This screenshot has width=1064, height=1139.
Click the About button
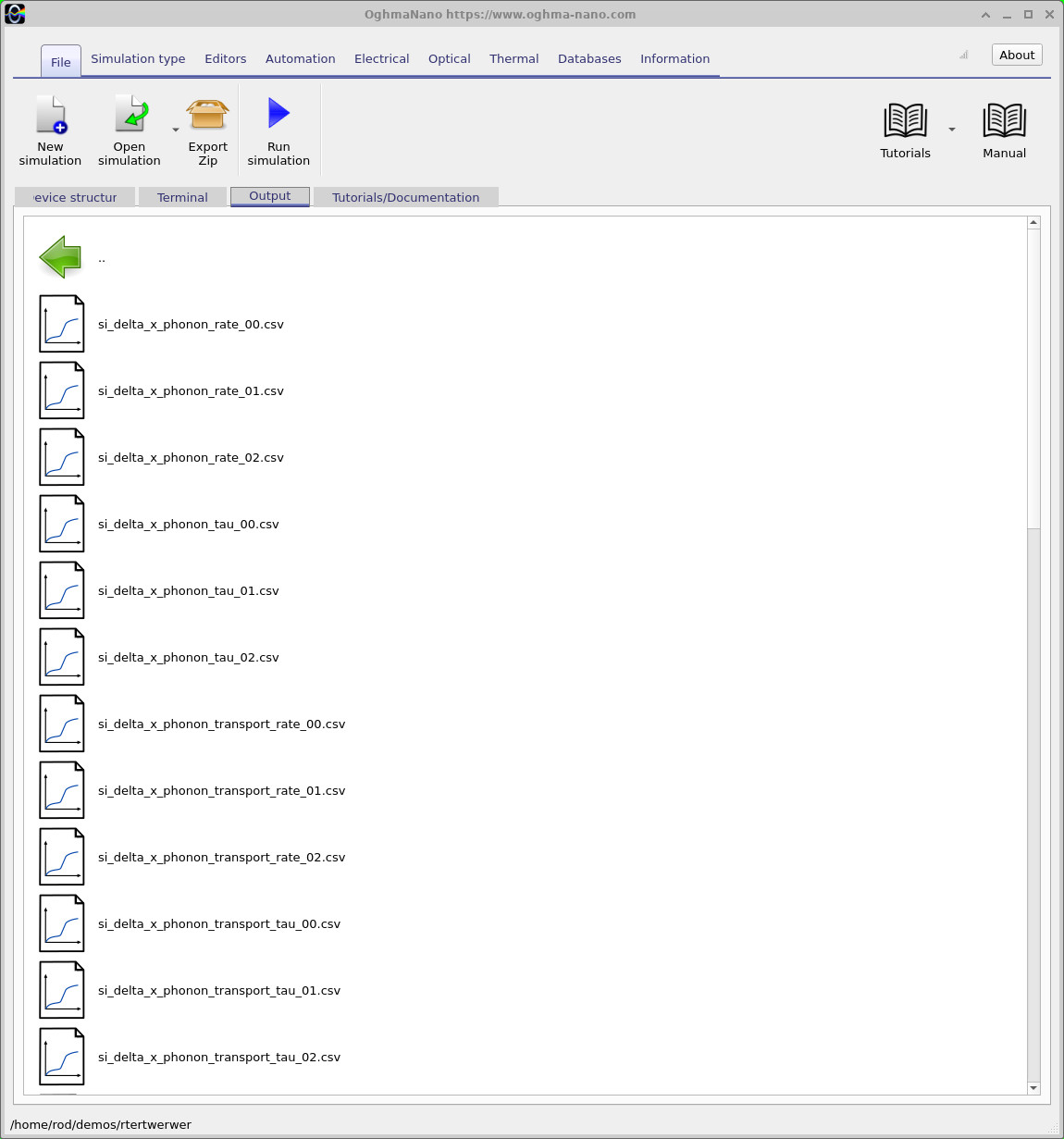[1017, 55]
